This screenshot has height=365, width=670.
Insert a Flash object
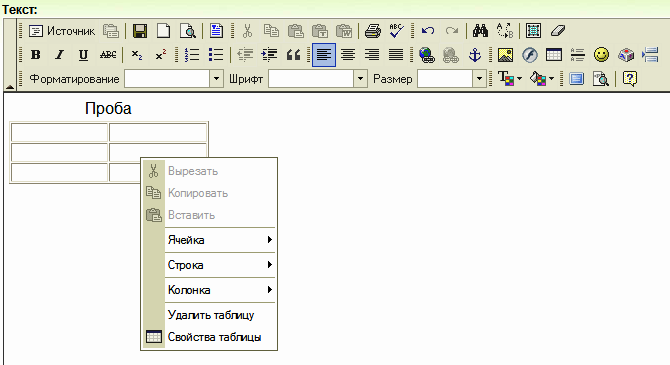(530, 55)
